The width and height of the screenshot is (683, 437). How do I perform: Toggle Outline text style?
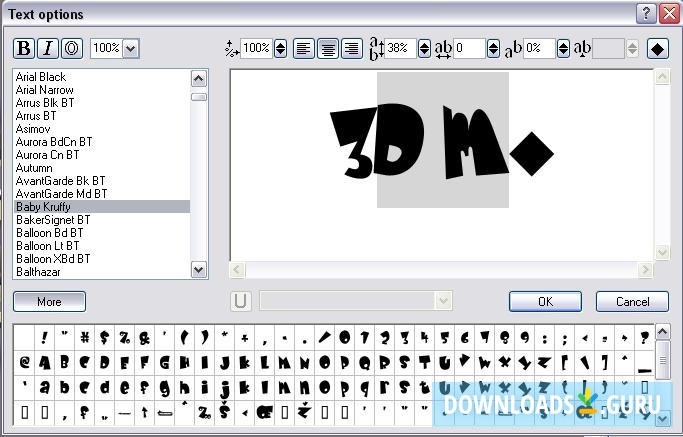click(x=72, y=48)
